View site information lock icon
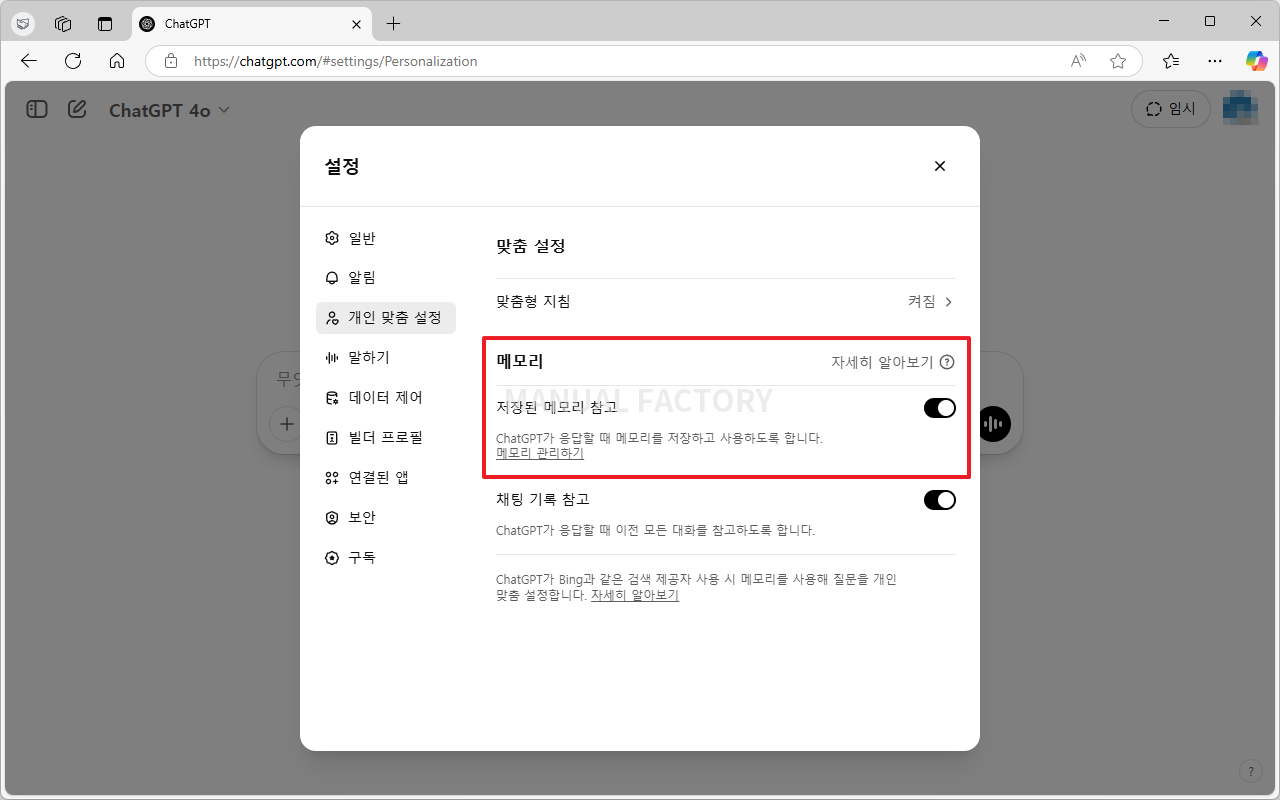 (x=171, y=61)
